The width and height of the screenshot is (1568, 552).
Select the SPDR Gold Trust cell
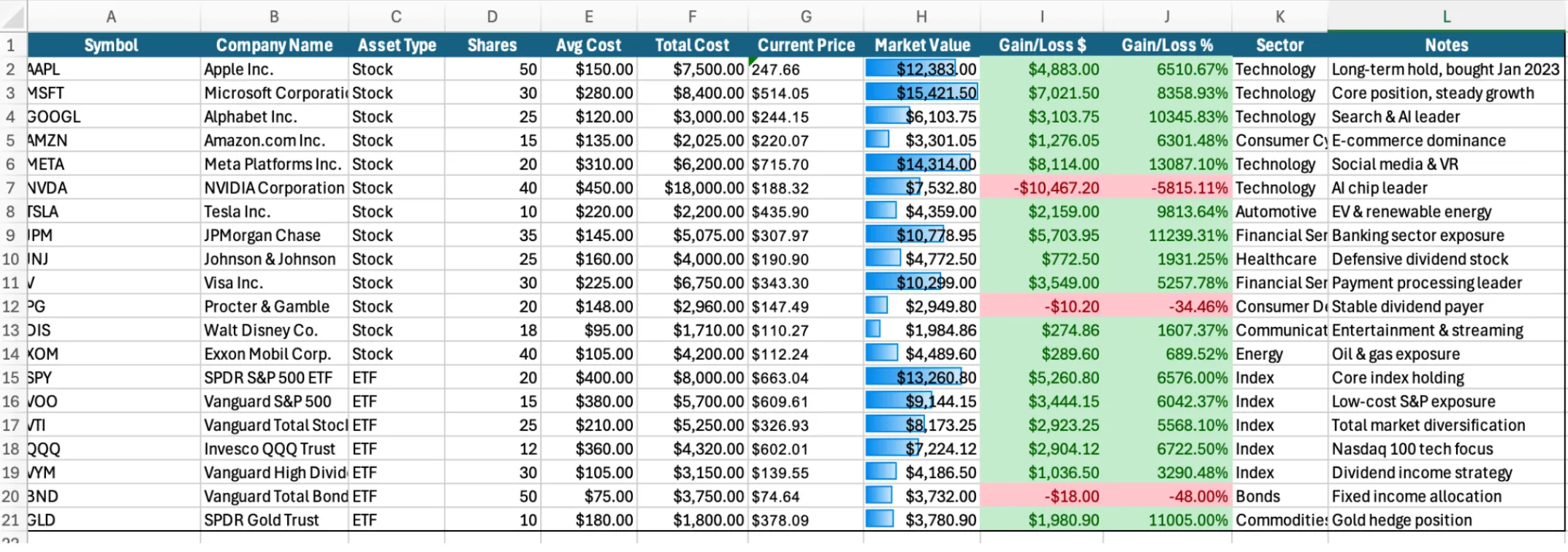(x=274, y=520)
